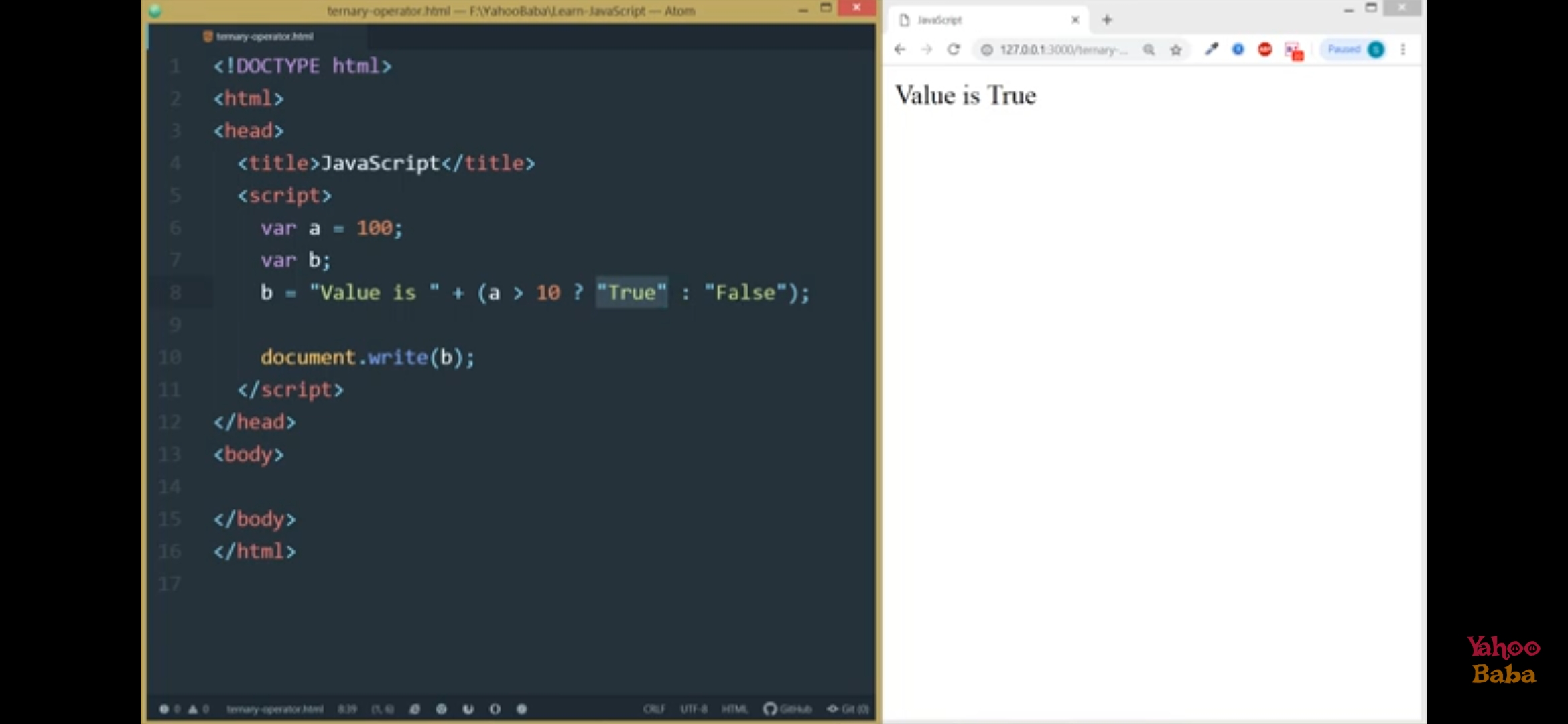The image size is (1568, 724).
Task: Open Chrome's three-dot menu
Action: 1403,49
